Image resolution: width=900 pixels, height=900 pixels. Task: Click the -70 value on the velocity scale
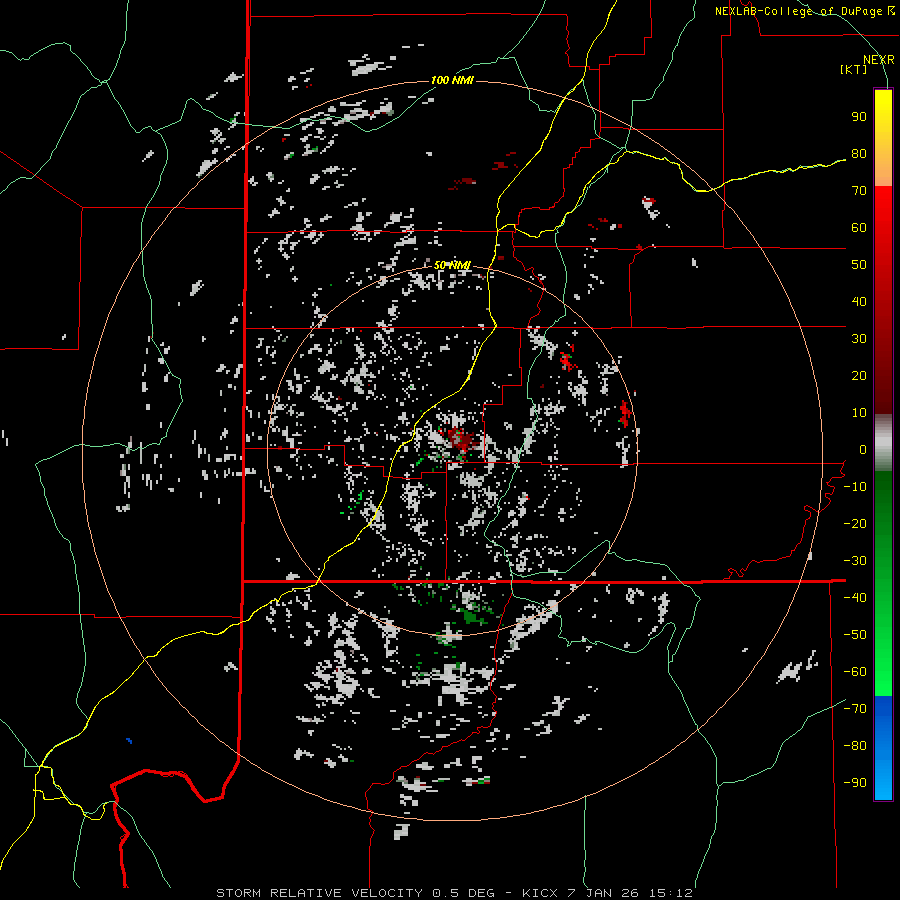[855, 709]
